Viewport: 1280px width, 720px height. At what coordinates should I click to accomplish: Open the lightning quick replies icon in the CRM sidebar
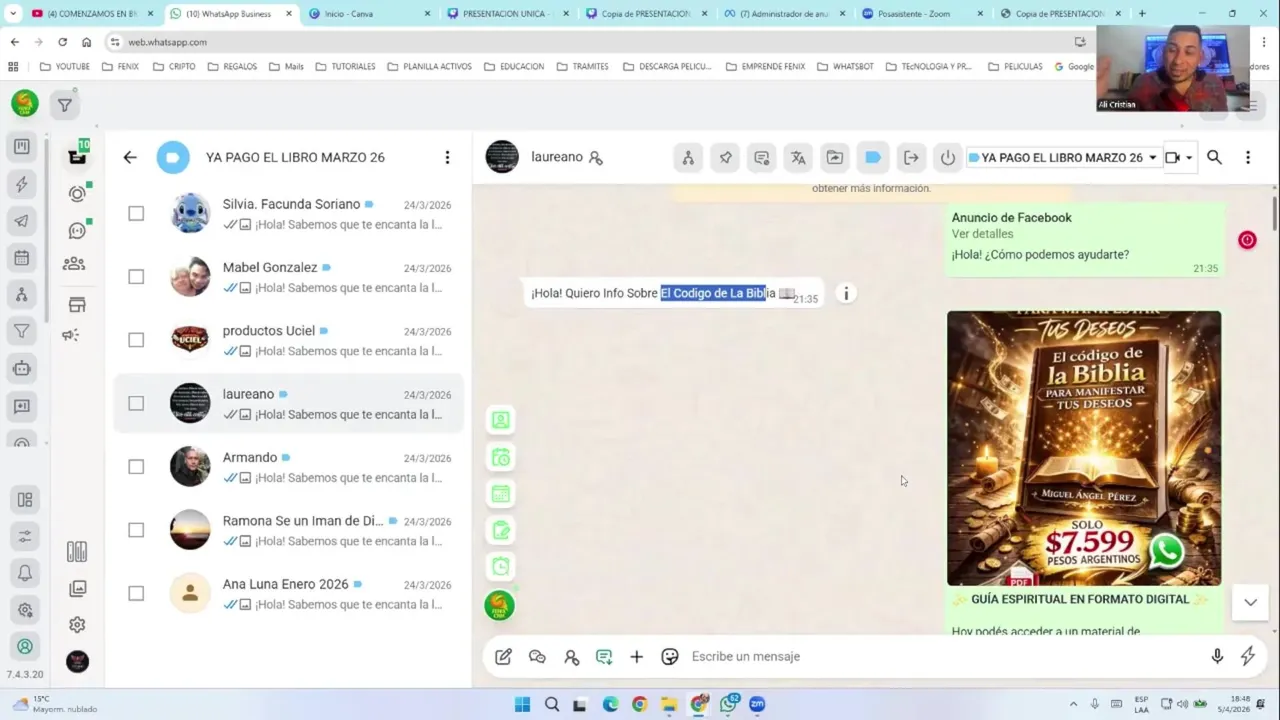22,184
